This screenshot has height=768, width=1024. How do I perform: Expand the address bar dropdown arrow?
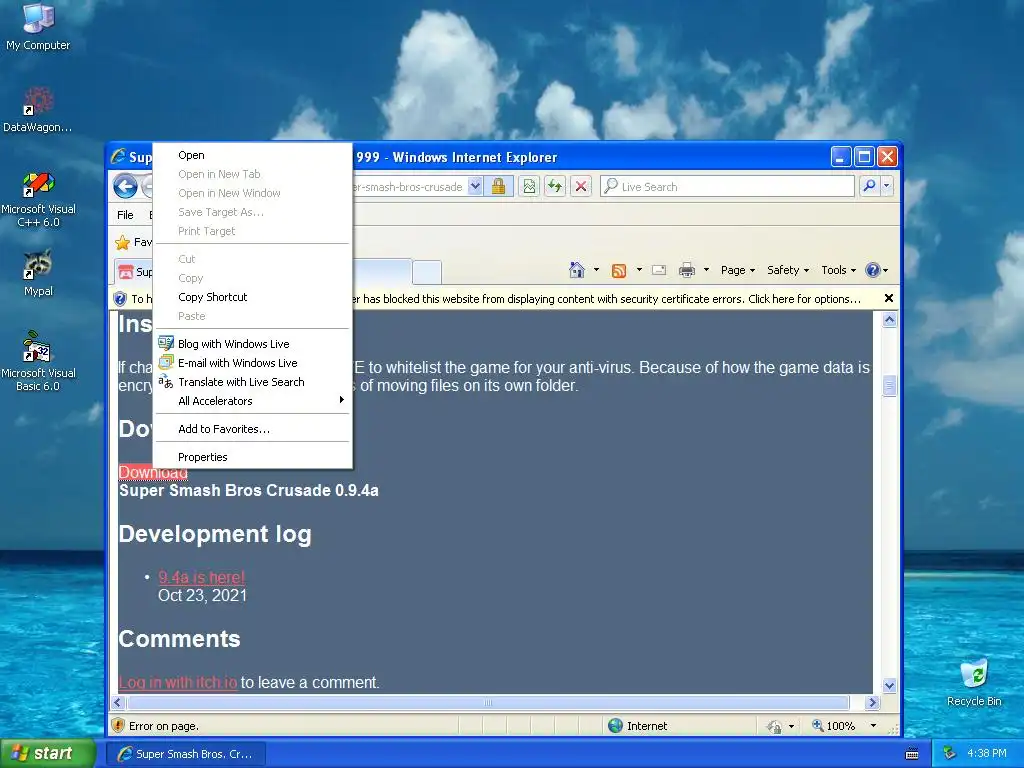click(475, 186)
